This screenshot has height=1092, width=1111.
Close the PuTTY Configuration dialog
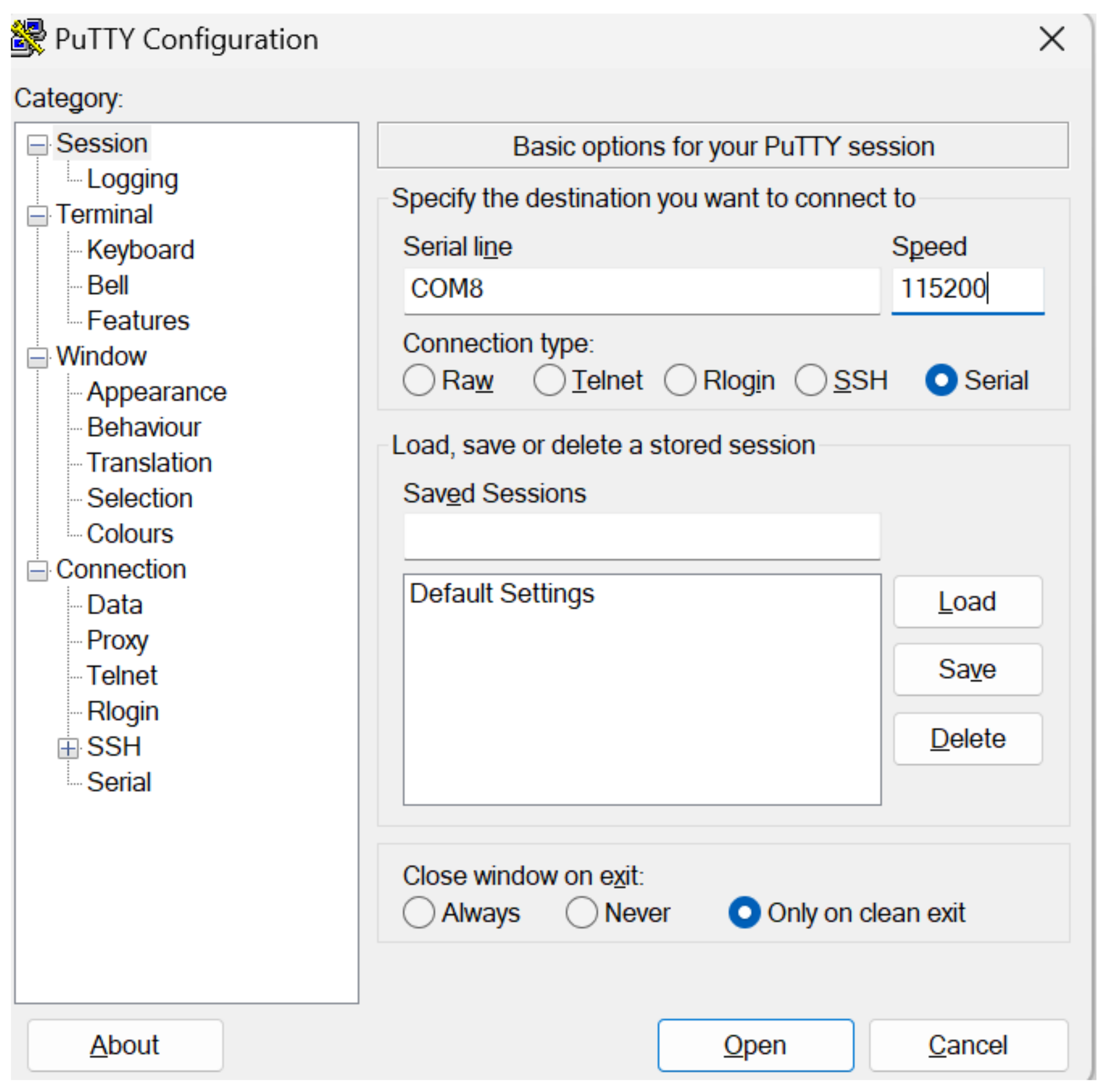coord(1051,39)
